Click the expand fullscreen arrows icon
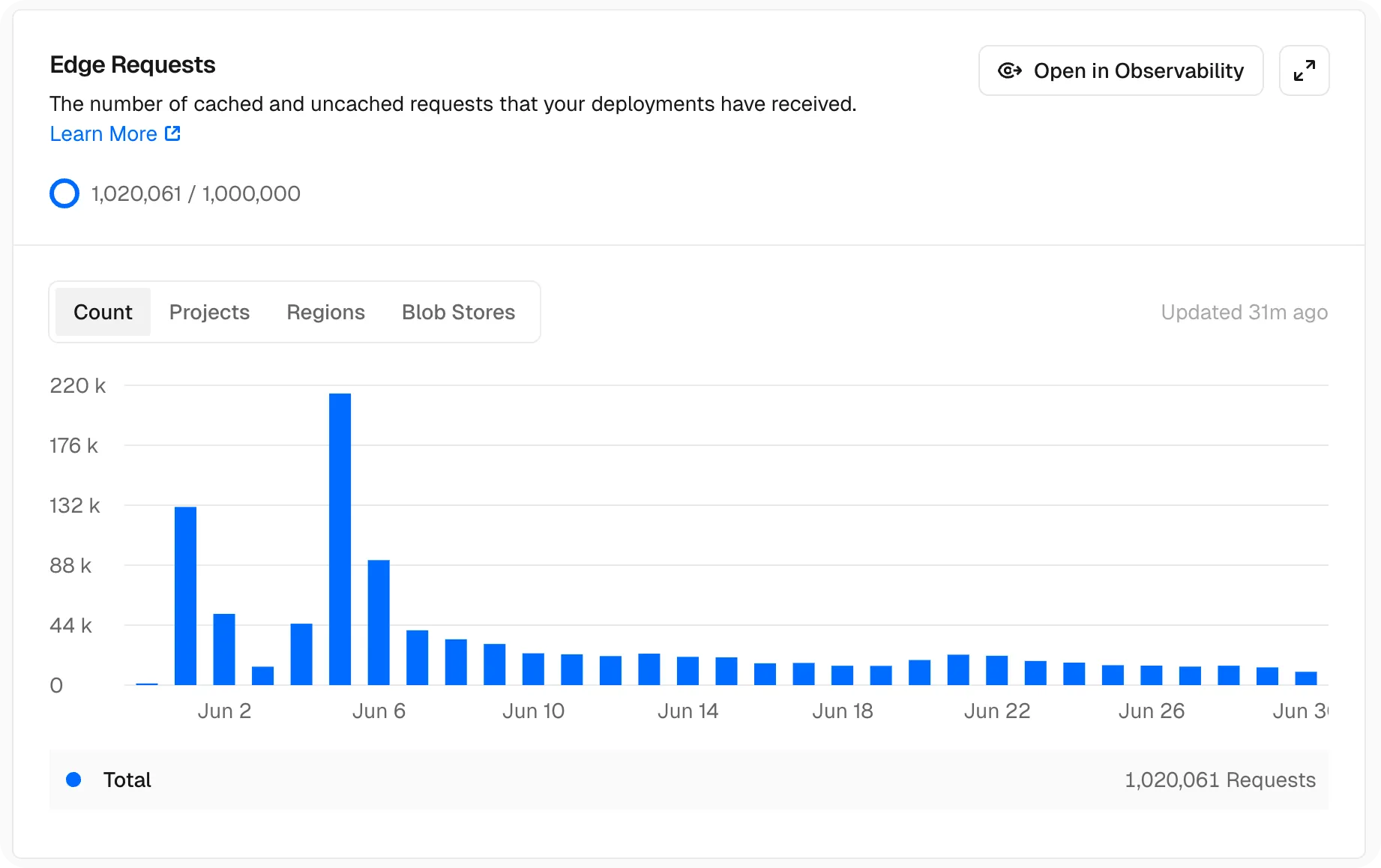 (x=1304, y=70)
